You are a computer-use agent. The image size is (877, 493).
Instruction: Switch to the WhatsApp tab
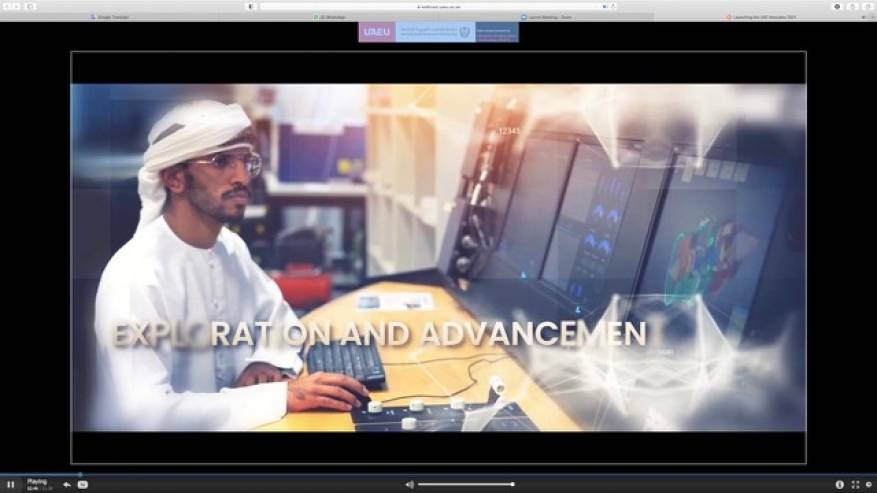pos(328,17)
